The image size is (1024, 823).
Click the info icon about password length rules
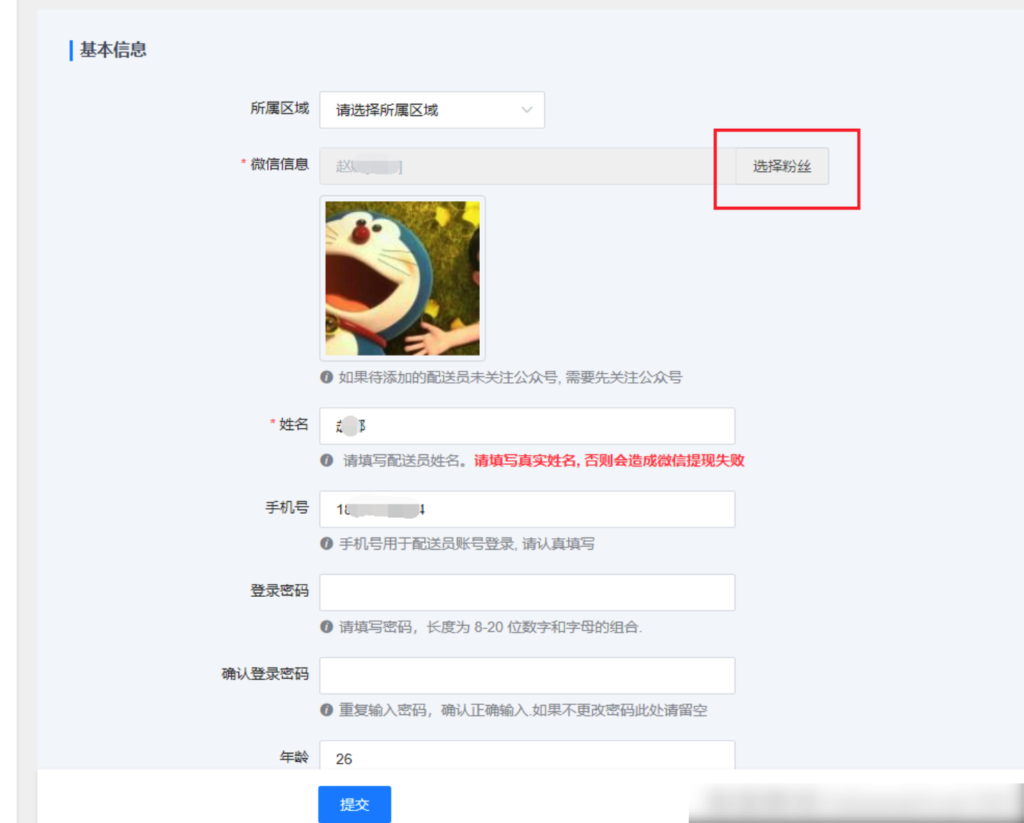[325, 627]
